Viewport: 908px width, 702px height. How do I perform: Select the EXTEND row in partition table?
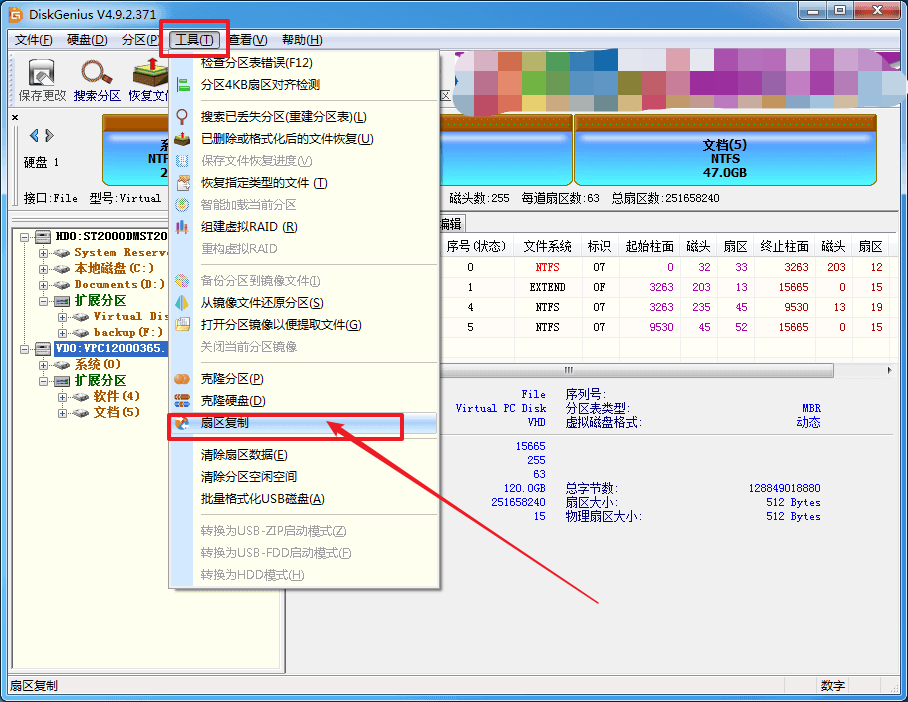coord(665,287)
